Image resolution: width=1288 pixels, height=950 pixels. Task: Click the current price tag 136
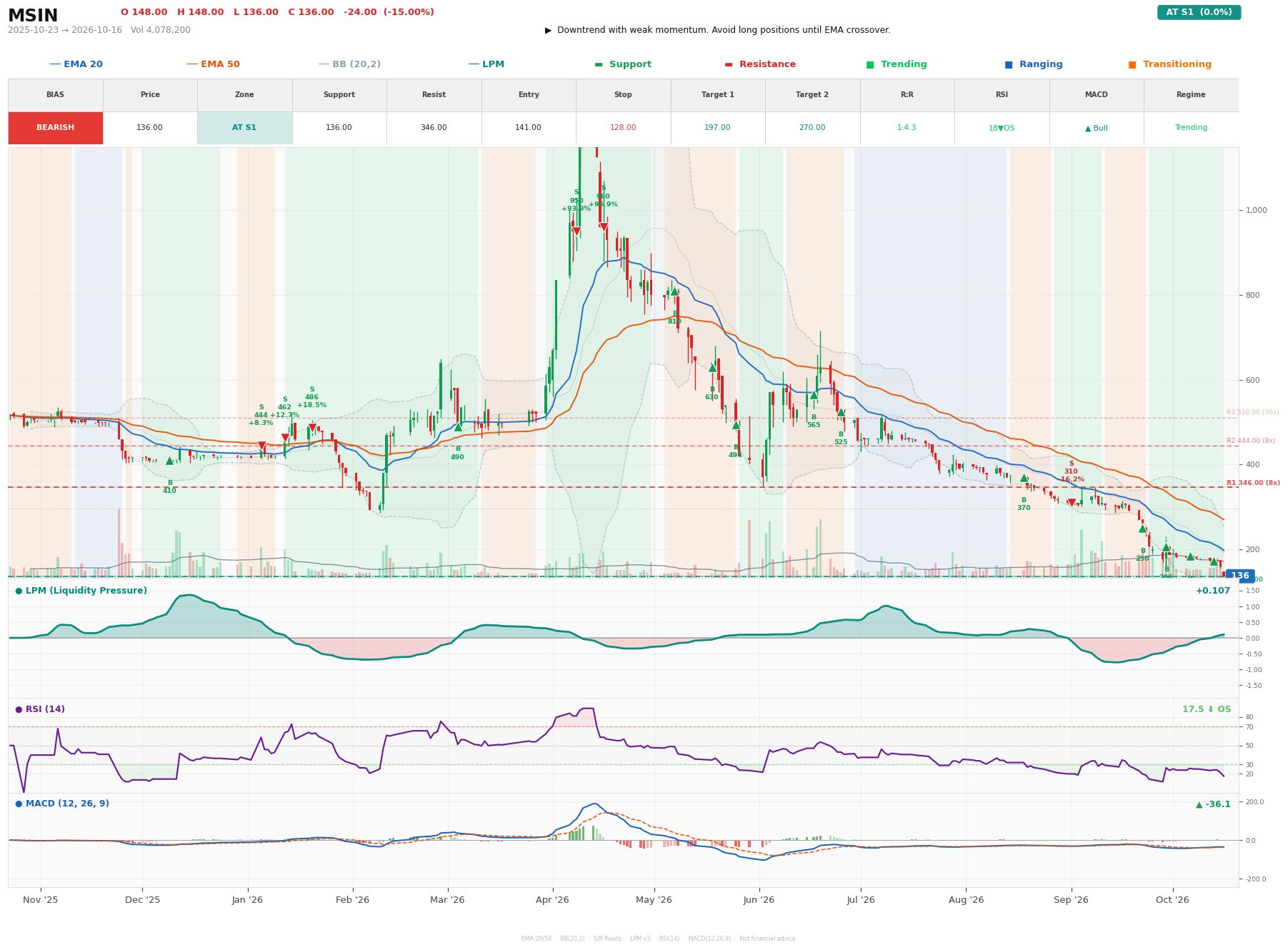[x=1239, y=576]
